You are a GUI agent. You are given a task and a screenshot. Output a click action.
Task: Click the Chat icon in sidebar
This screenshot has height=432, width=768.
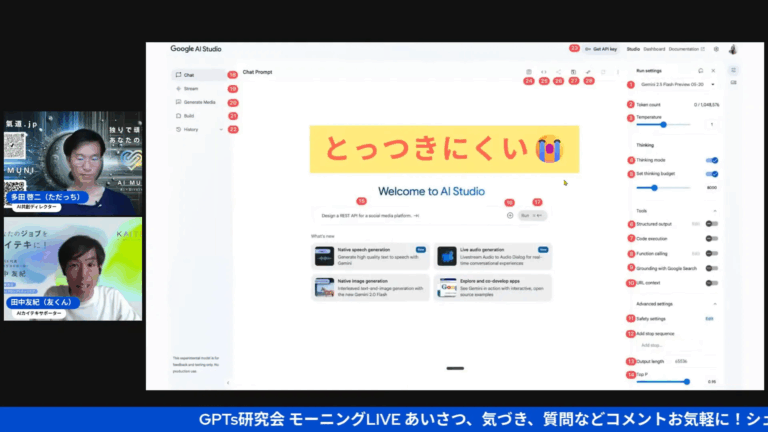pyautogui.click(x=178, y=75)
